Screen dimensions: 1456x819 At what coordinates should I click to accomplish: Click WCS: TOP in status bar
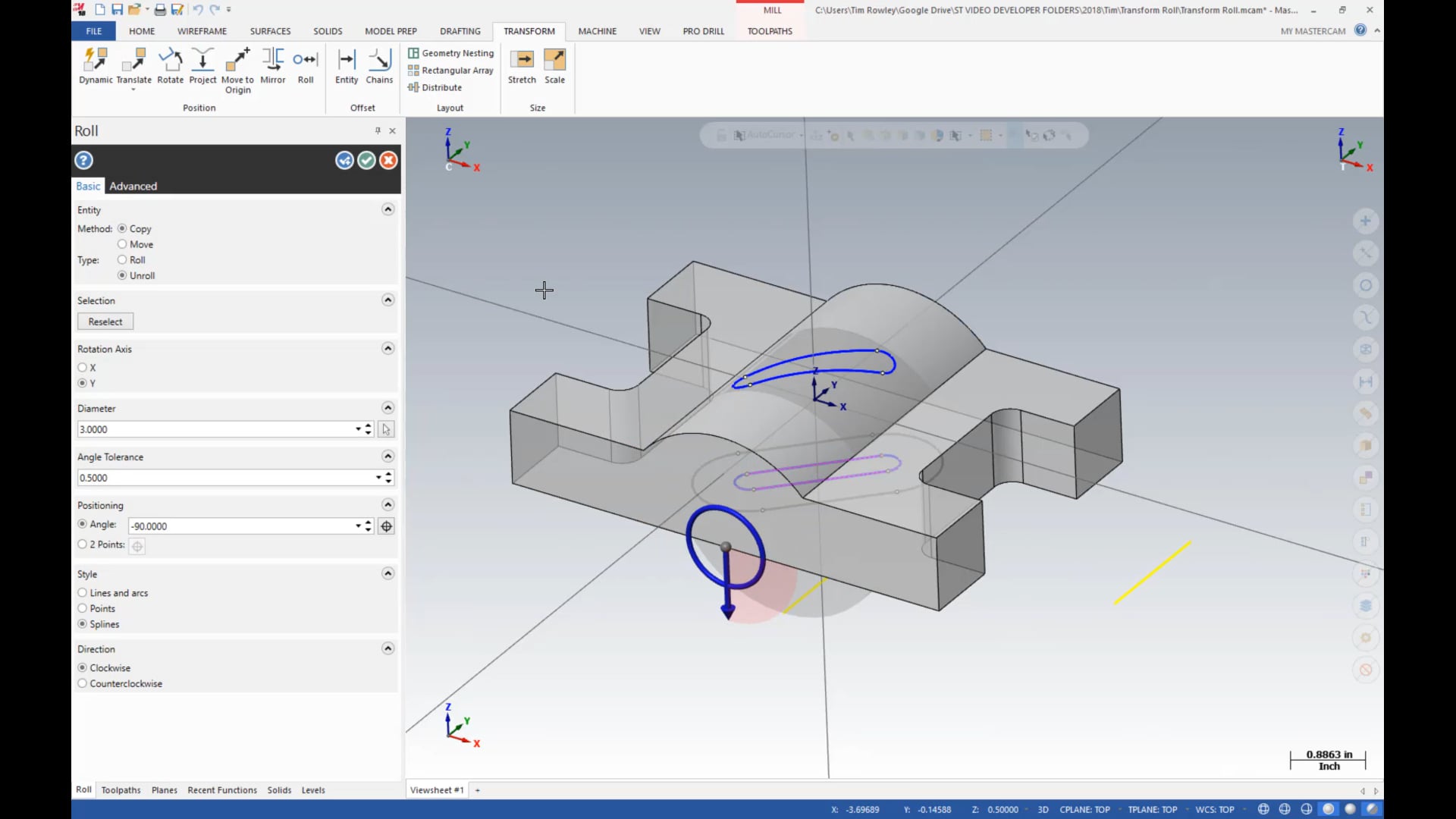click(x=1215, y=810)
